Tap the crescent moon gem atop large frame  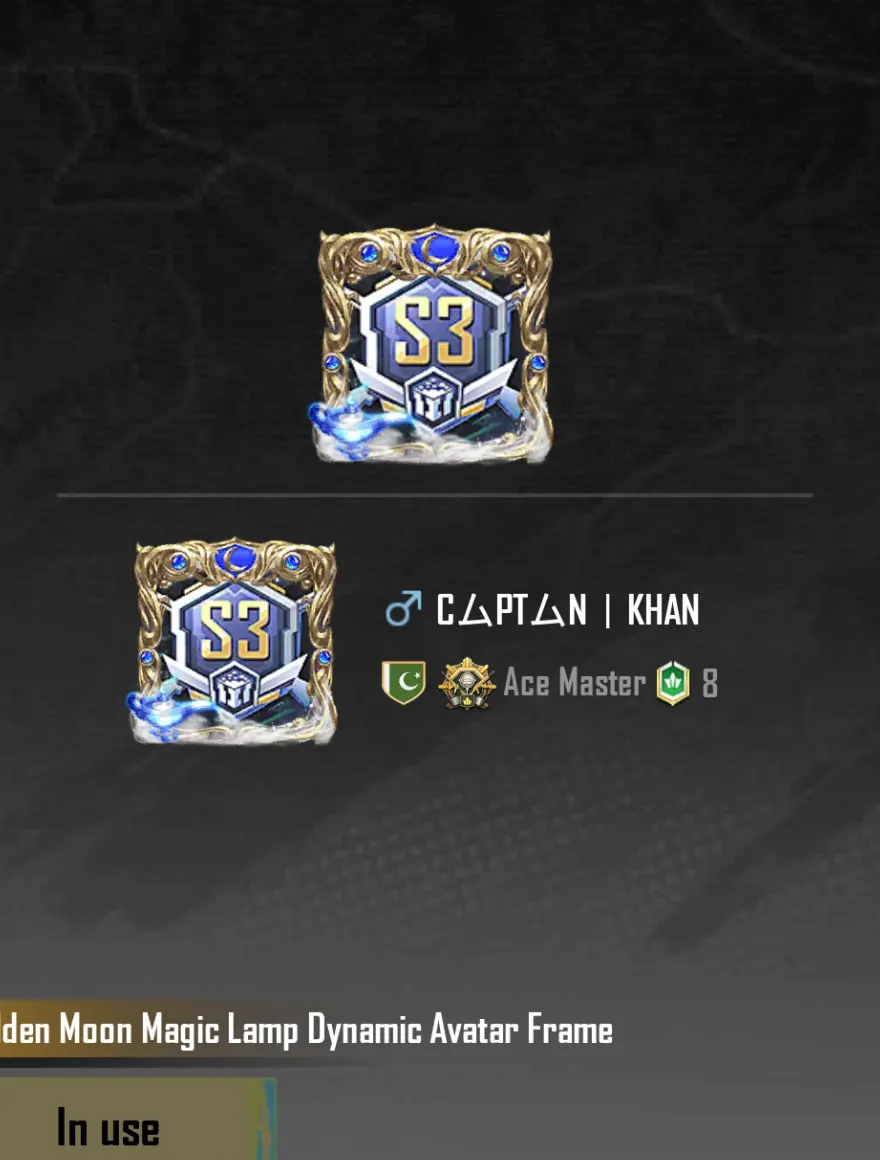click(436, 246)
